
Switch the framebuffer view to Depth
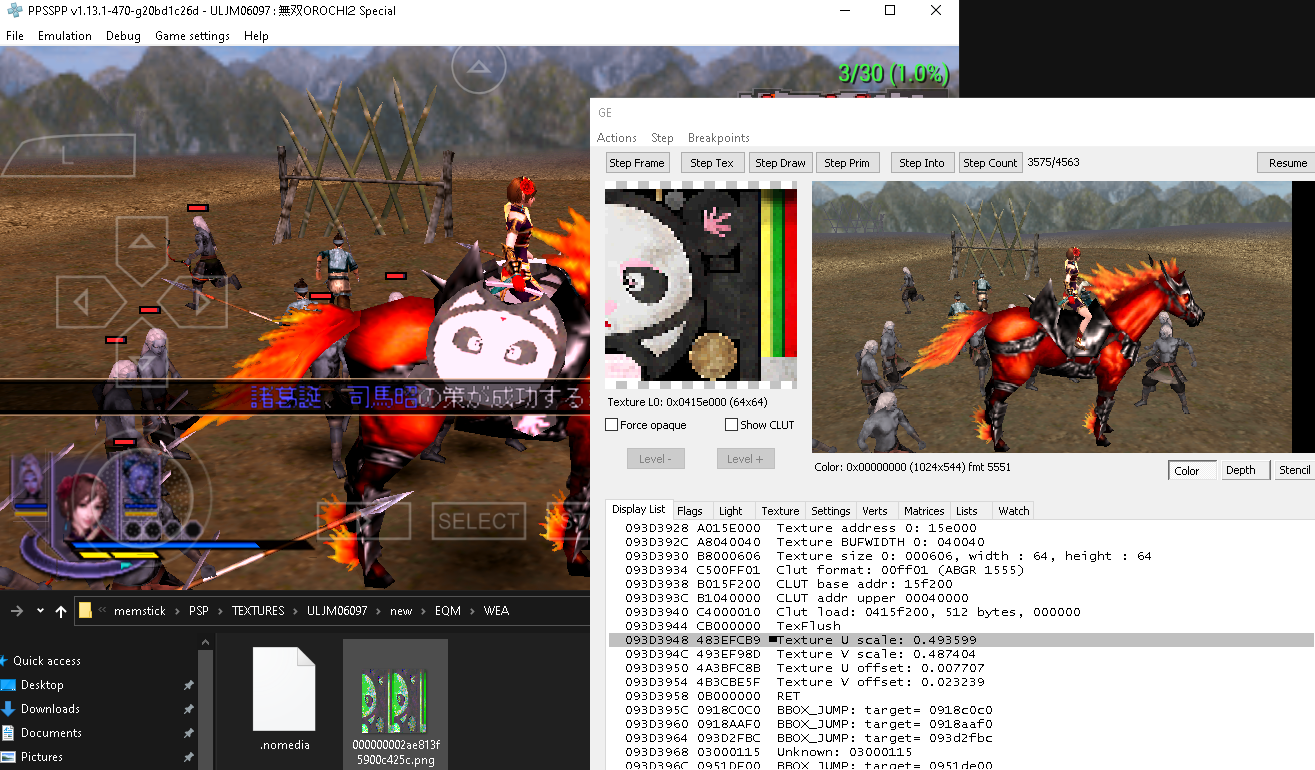1243,469
